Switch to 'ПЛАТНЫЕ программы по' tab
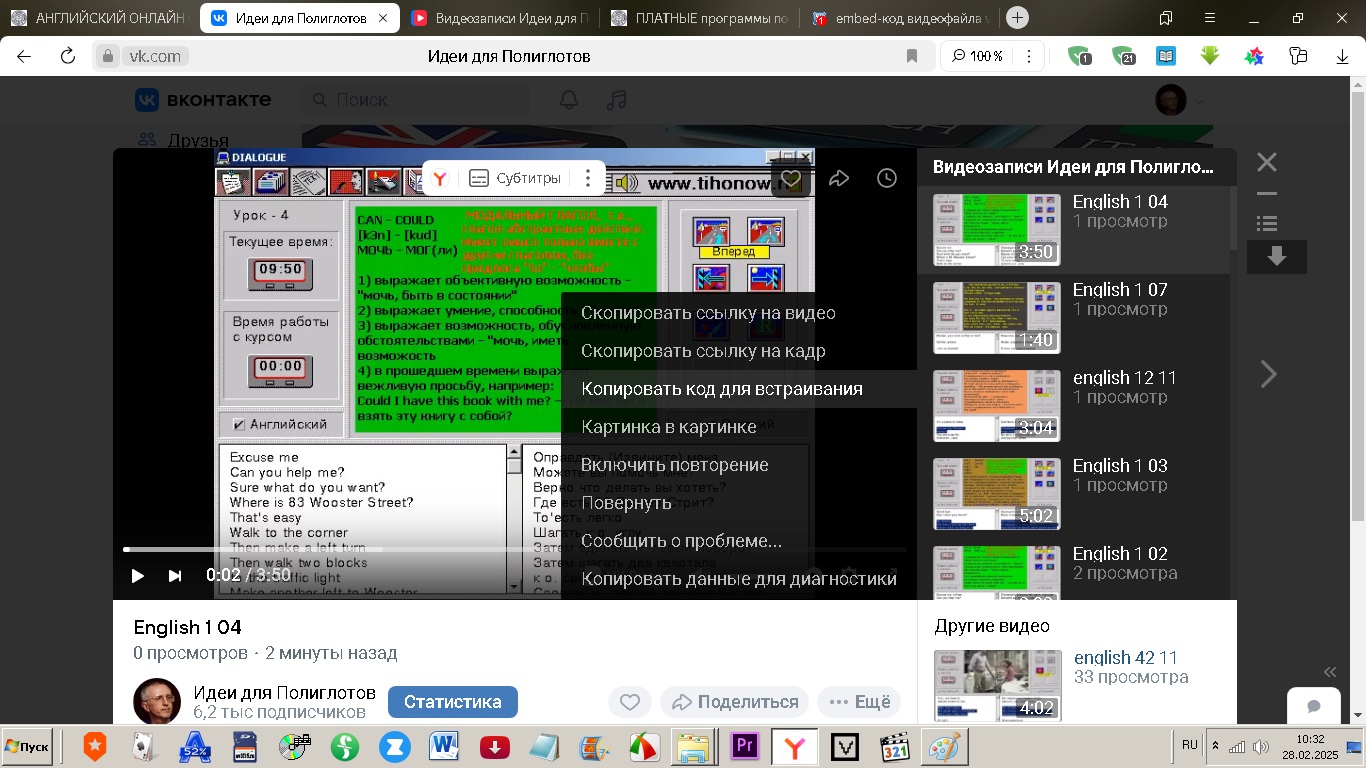This screenshot has width=1366, height=768. point(701,18)
